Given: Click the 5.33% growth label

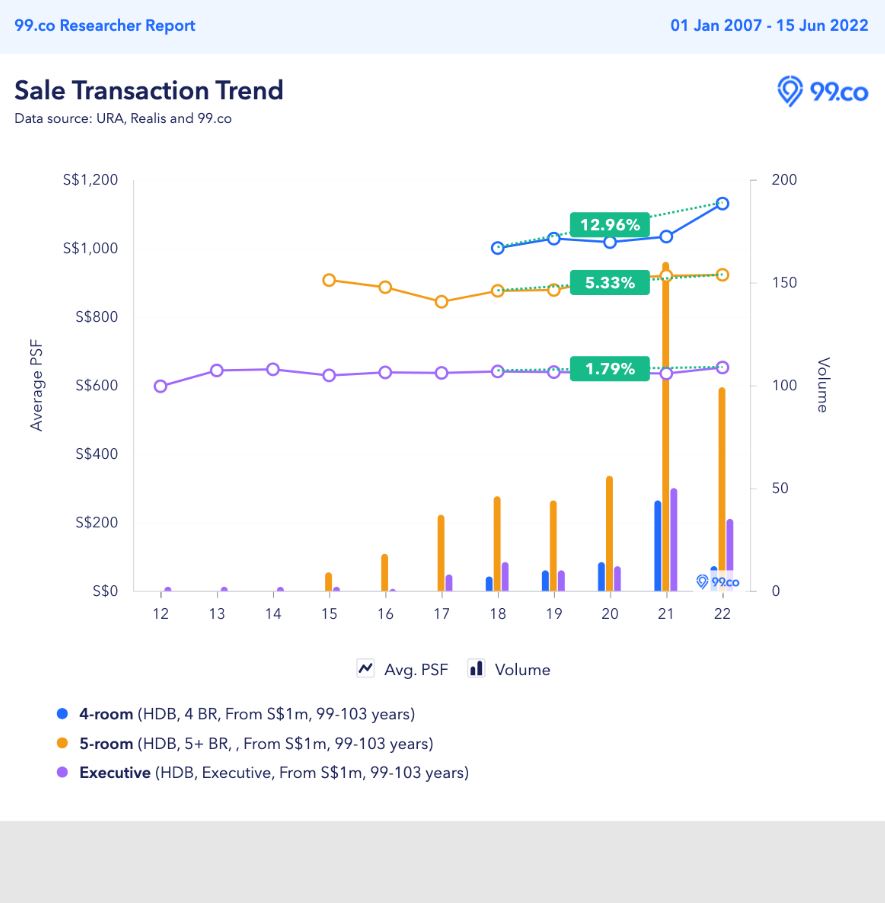Looking at the screenshot, I should point(610,283).
